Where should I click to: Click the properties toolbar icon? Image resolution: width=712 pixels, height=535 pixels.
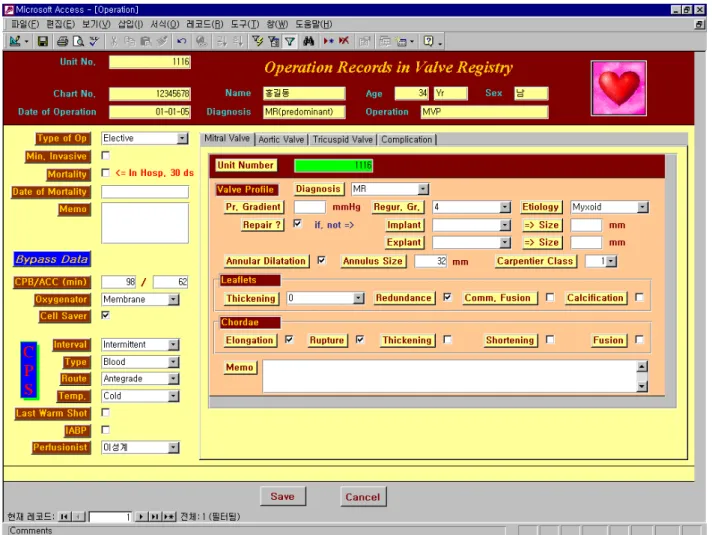(364, 41)
